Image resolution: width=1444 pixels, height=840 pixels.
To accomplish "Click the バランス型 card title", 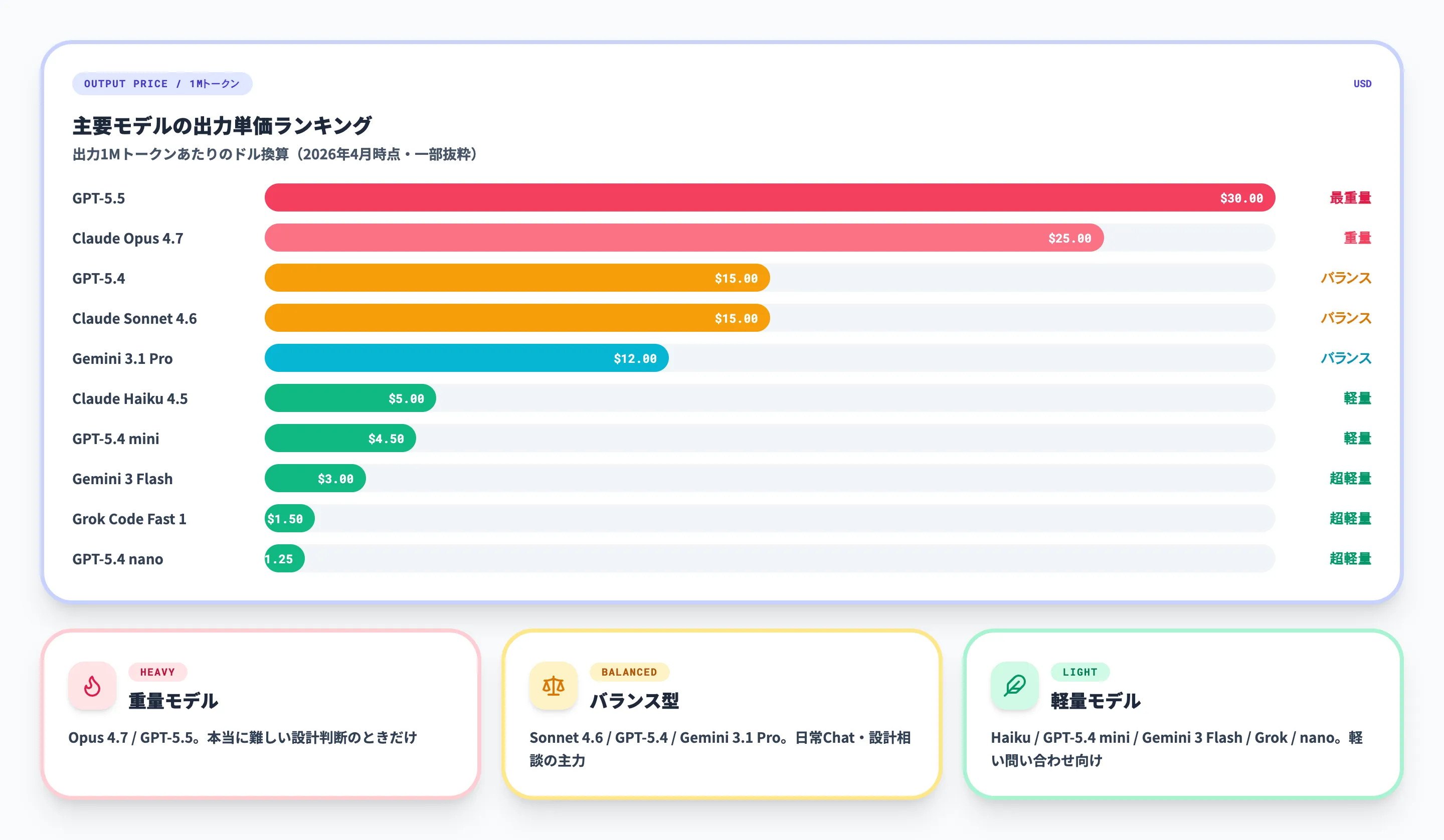I will [634, 701].
